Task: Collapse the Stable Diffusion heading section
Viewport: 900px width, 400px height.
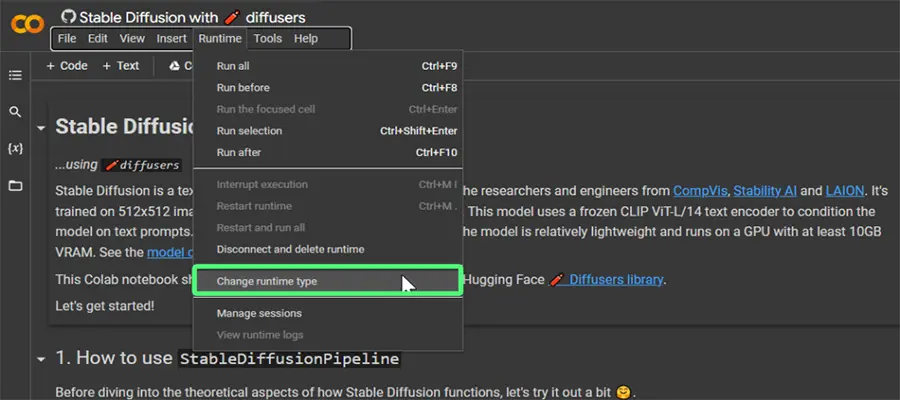Action: [x=40, y=128]
